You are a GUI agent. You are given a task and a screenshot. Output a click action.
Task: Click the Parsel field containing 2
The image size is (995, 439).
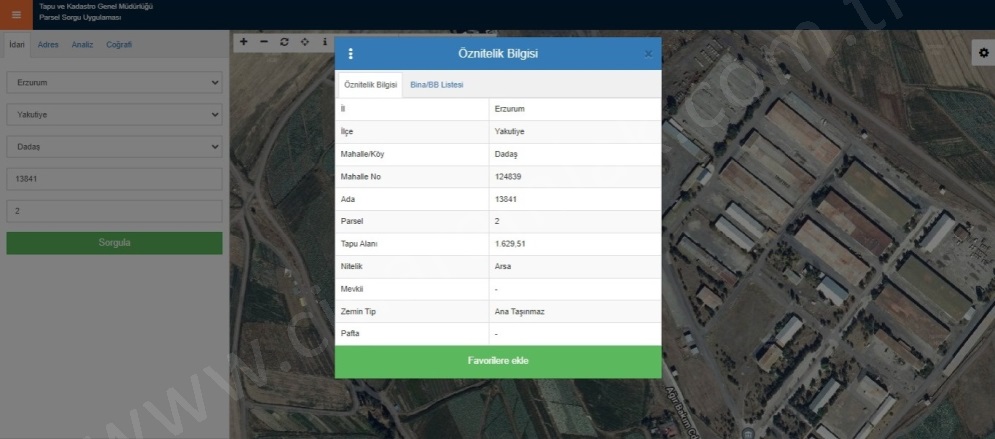114,211
